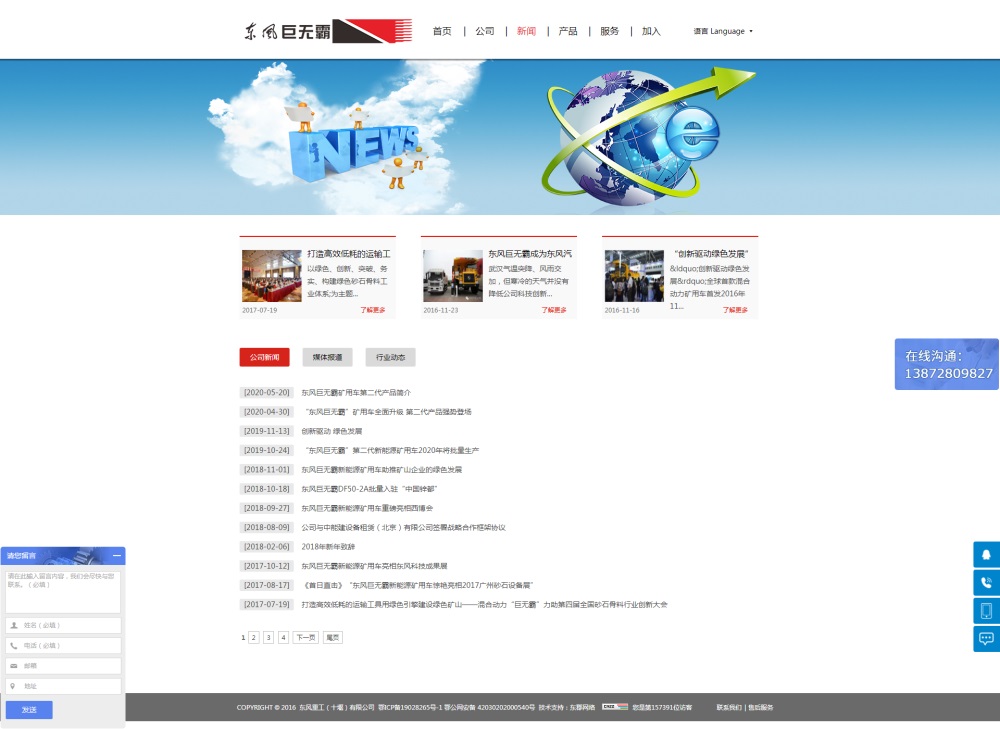Jump to the 尾页 last page
The width and height of the screenshot is (1000, 729).
pyautogui.click(x=332, y=637)
